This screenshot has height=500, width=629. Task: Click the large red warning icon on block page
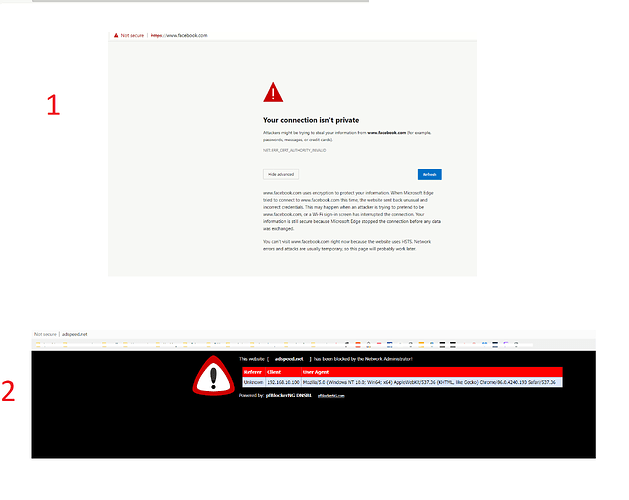click(x=213, y=376)
